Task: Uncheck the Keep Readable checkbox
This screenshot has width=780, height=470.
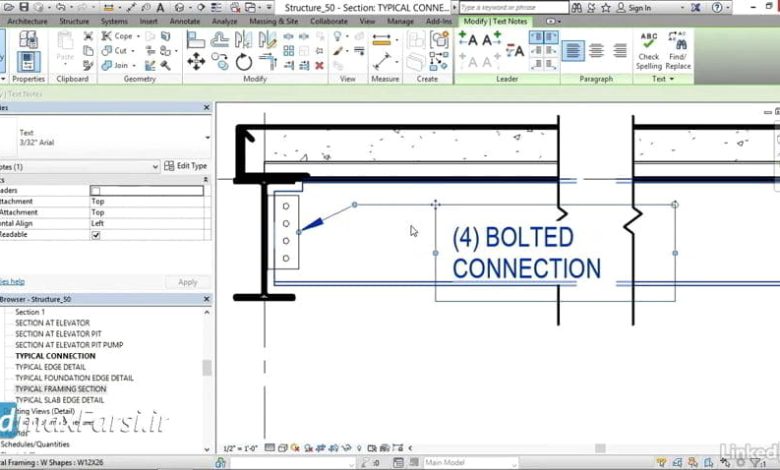Action: [x=96, y=235]
